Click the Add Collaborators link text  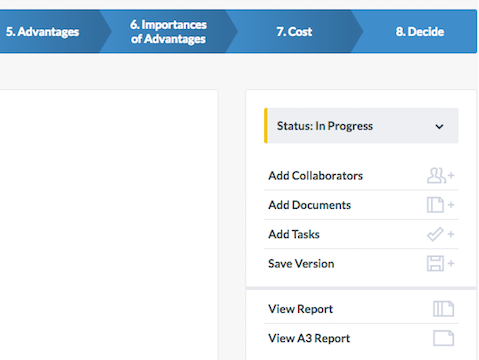pyautogui.click(x=315, y=176)
